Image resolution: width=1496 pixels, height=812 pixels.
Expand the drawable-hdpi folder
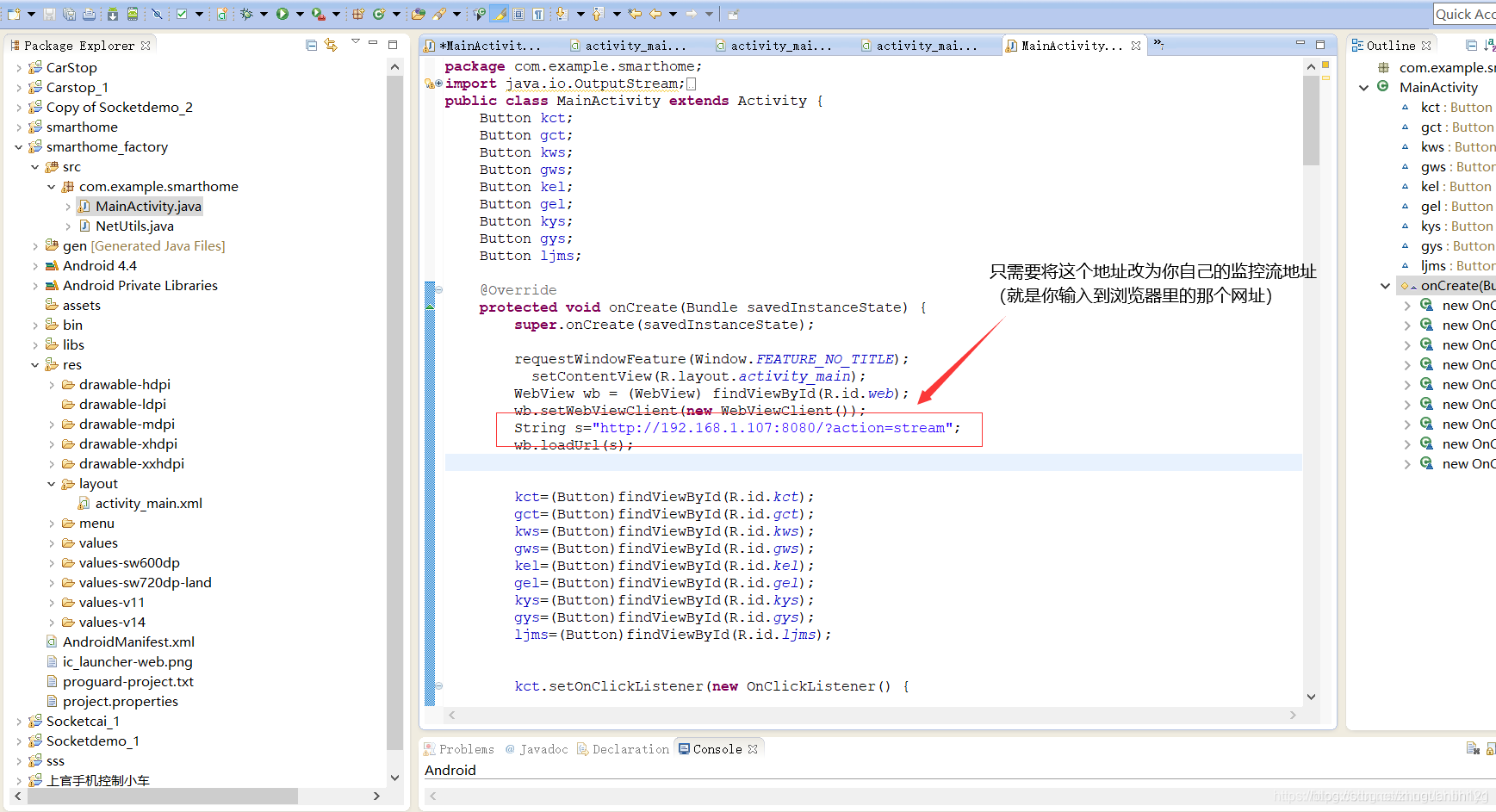(52, 384)
